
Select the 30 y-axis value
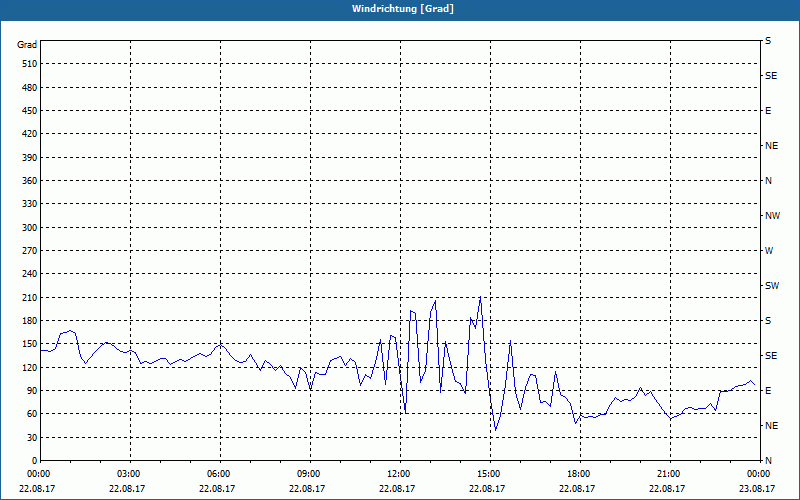32,438
